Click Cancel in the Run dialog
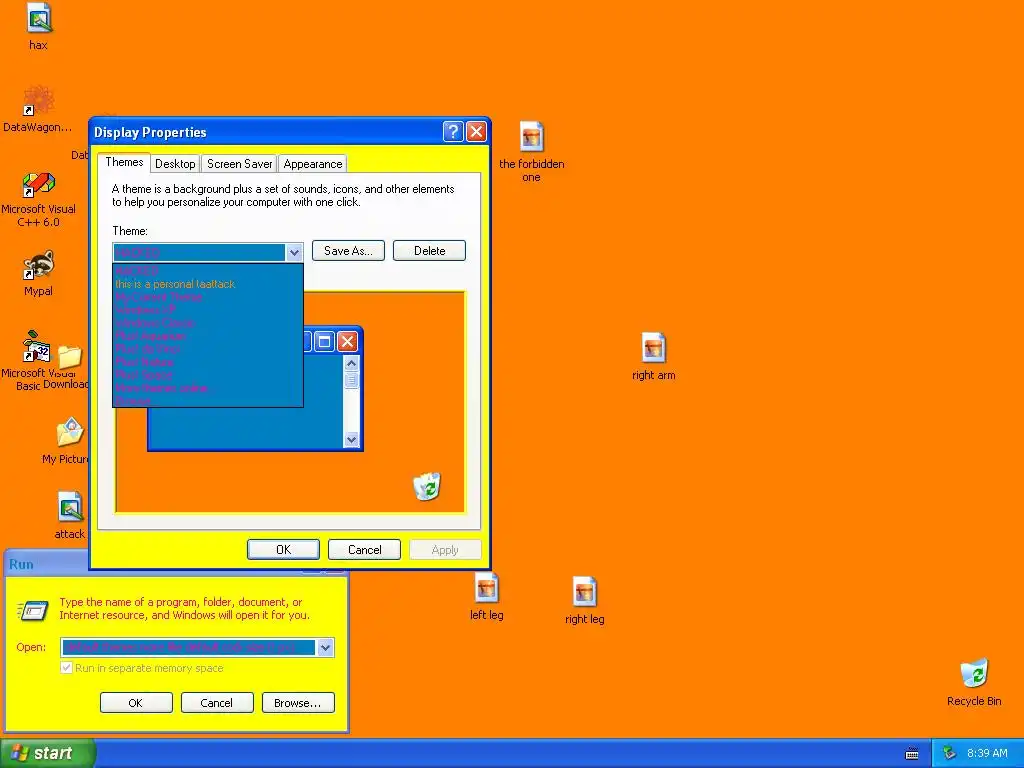Viewport: 1024px width, 768px height. [216, 703]
